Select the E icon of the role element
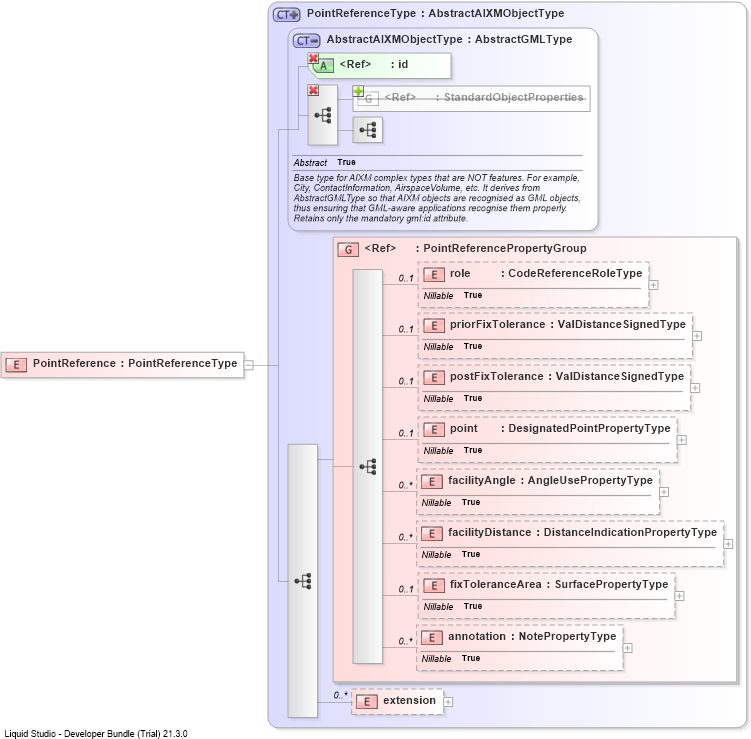 tap(433, 274)
